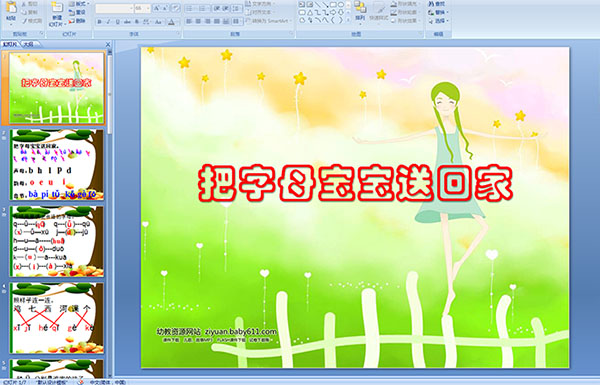600x385 pixels.
Task: Align text to the right
Action: pos(207,21)
